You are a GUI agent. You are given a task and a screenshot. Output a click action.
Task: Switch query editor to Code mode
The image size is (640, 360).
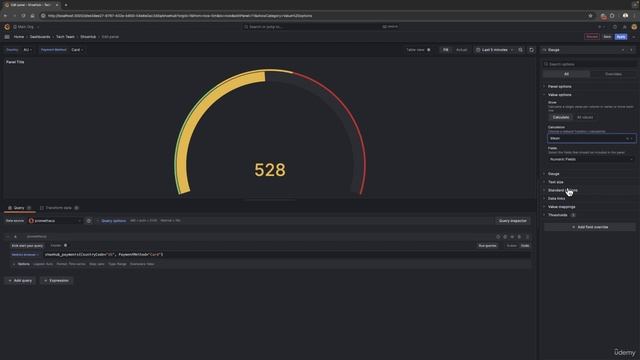click(525, 246)
